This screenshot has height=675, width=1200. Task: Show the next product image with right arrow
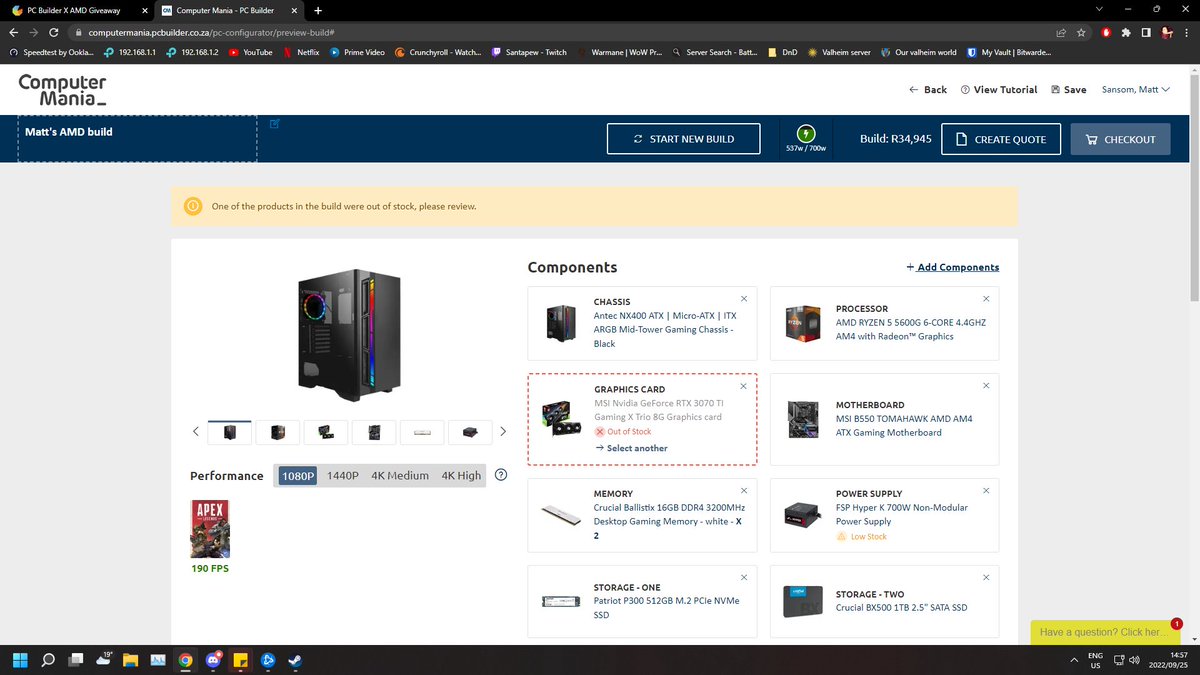[503, 432]
